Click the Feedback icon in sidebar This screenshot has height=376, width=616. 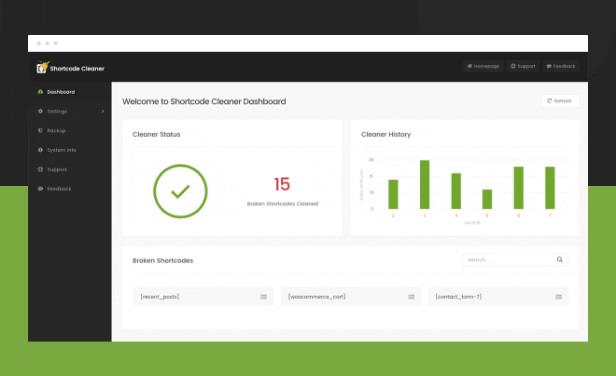click(40, 189)
